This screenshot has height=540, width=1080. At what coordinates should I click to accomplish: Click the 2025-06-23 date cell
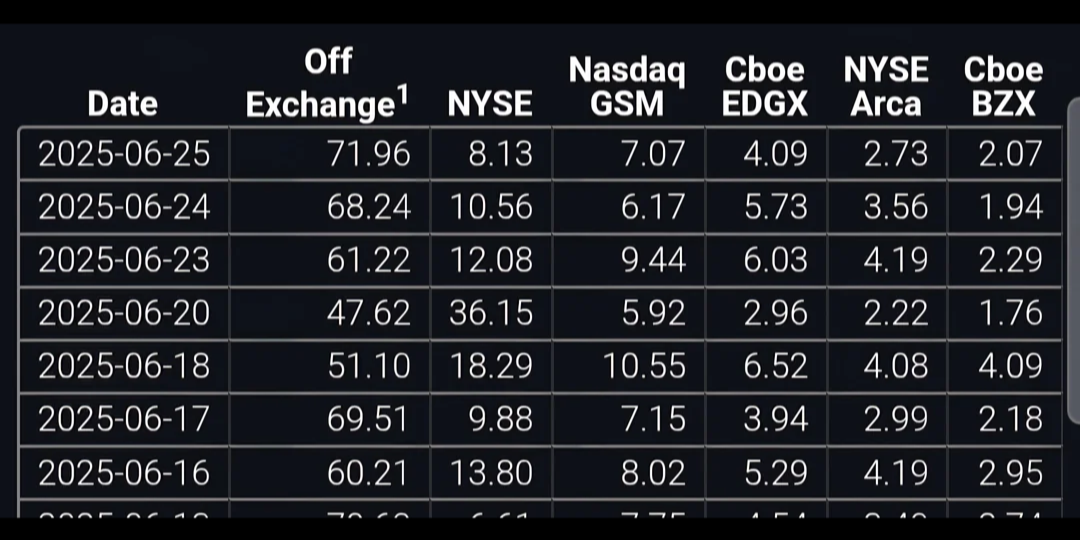tap(124, 260)
